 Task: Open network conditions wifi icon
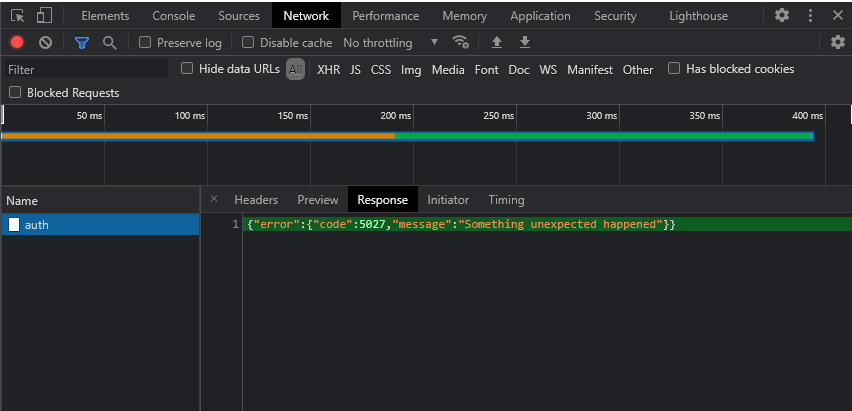pyautogui.click(x=460, y=42)
